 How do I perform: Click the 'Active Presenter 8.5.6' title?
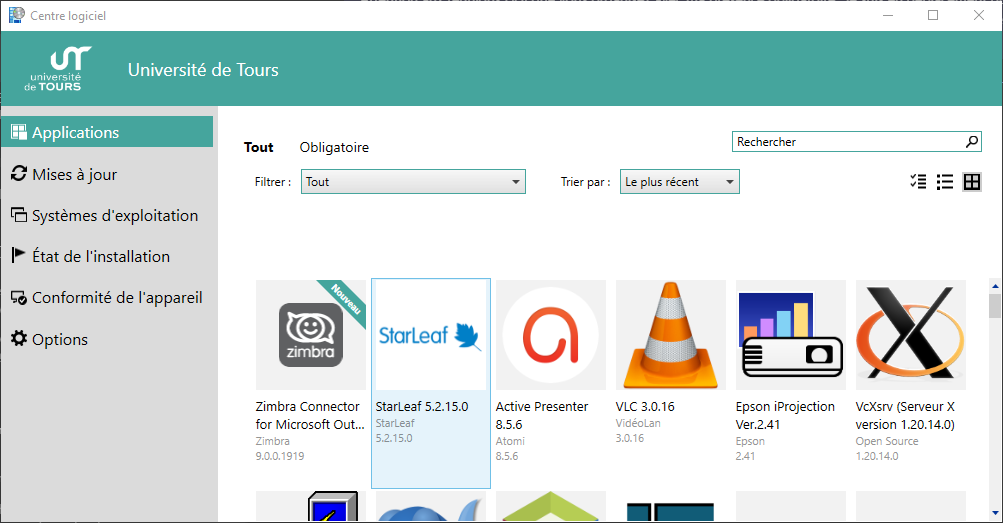coord(542,416)
